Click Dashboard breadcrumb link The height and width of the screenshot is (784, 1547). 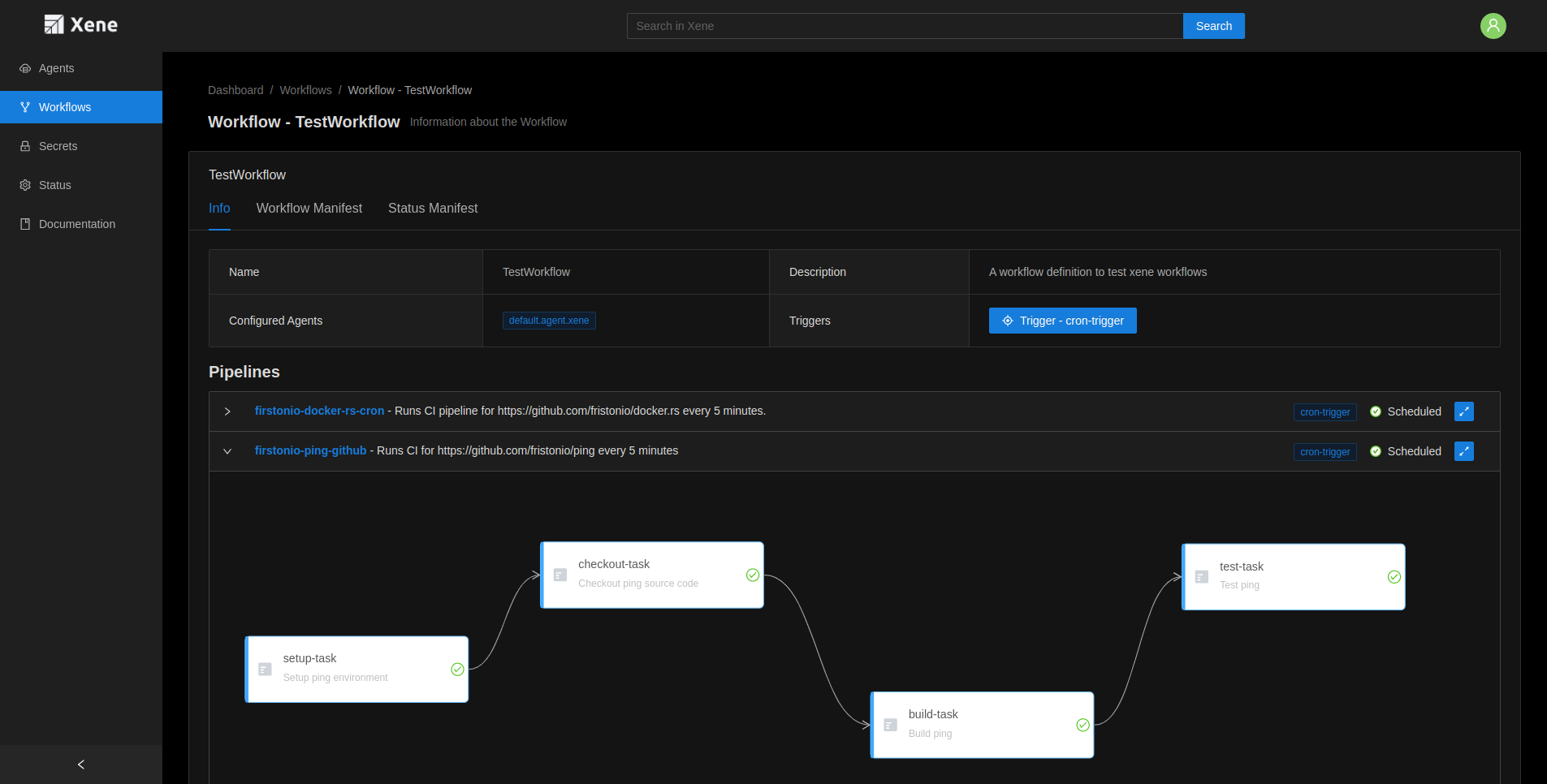coord(236,90)
